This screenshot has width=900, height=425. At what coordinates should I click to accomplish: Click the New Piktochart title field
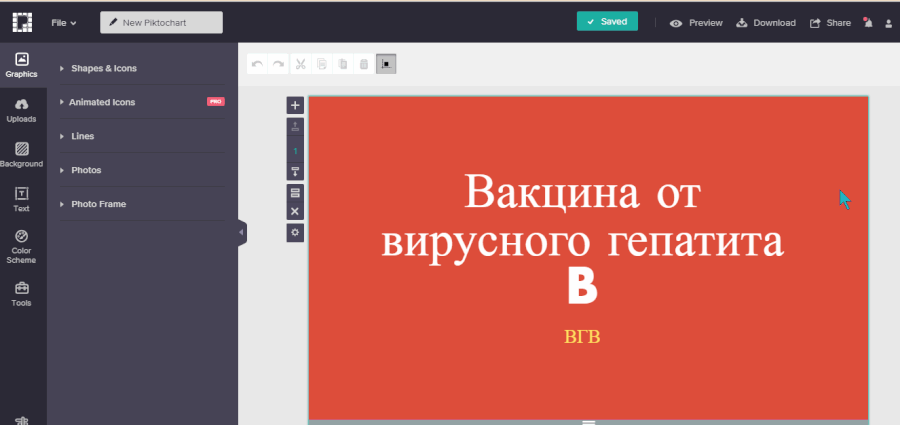click(162, 22)
